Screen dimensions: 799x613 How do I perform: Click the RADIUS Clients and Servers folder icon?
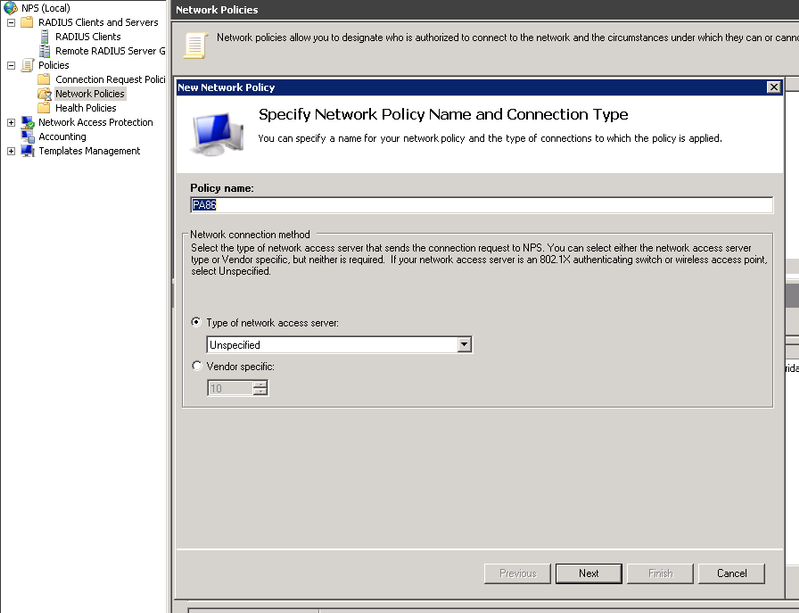pos(27,22)
